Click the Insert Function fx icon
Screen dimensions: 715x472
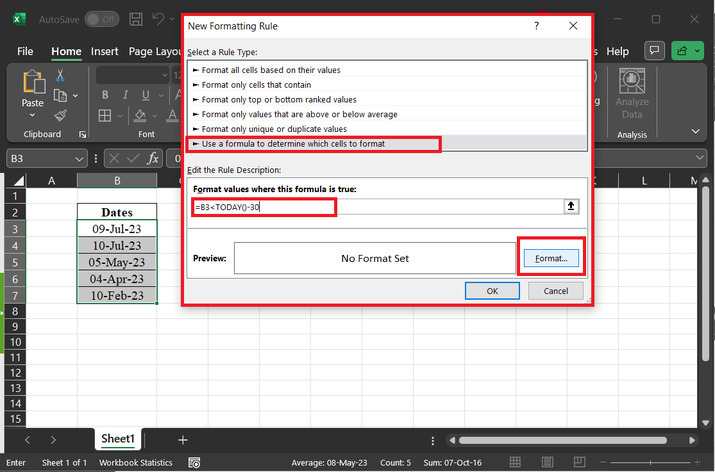[x=153, y=158]
